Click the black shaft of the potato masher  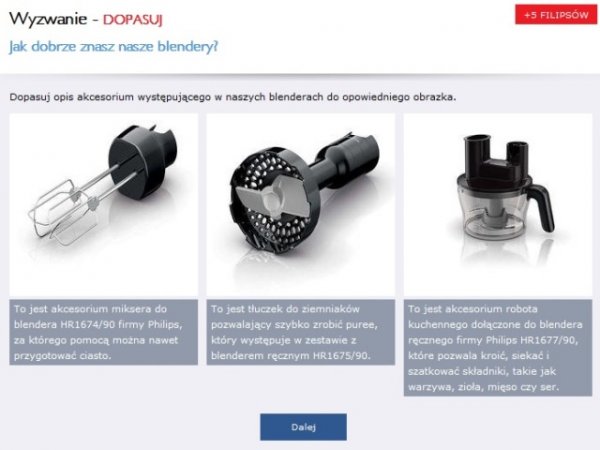pyautogui.click(x=346, y=161)
